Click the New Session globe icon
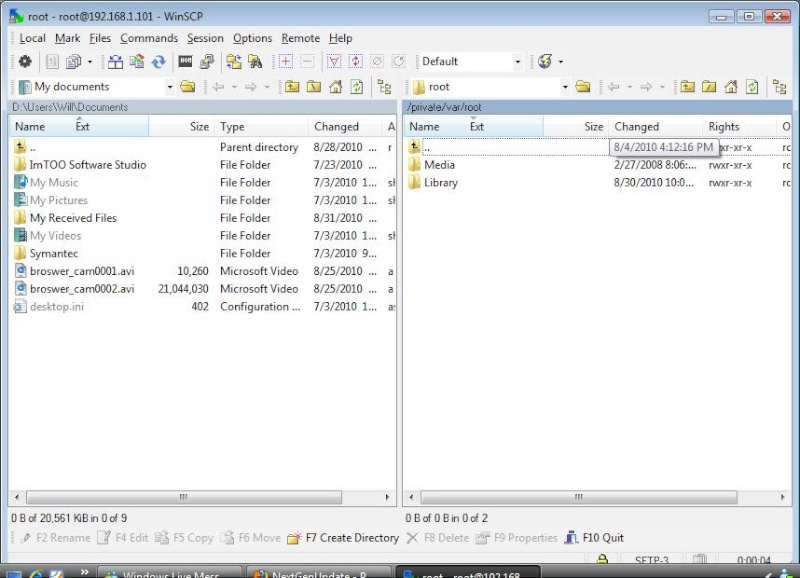The width and height of the screenshot is (800, 578). click(545, 62)
